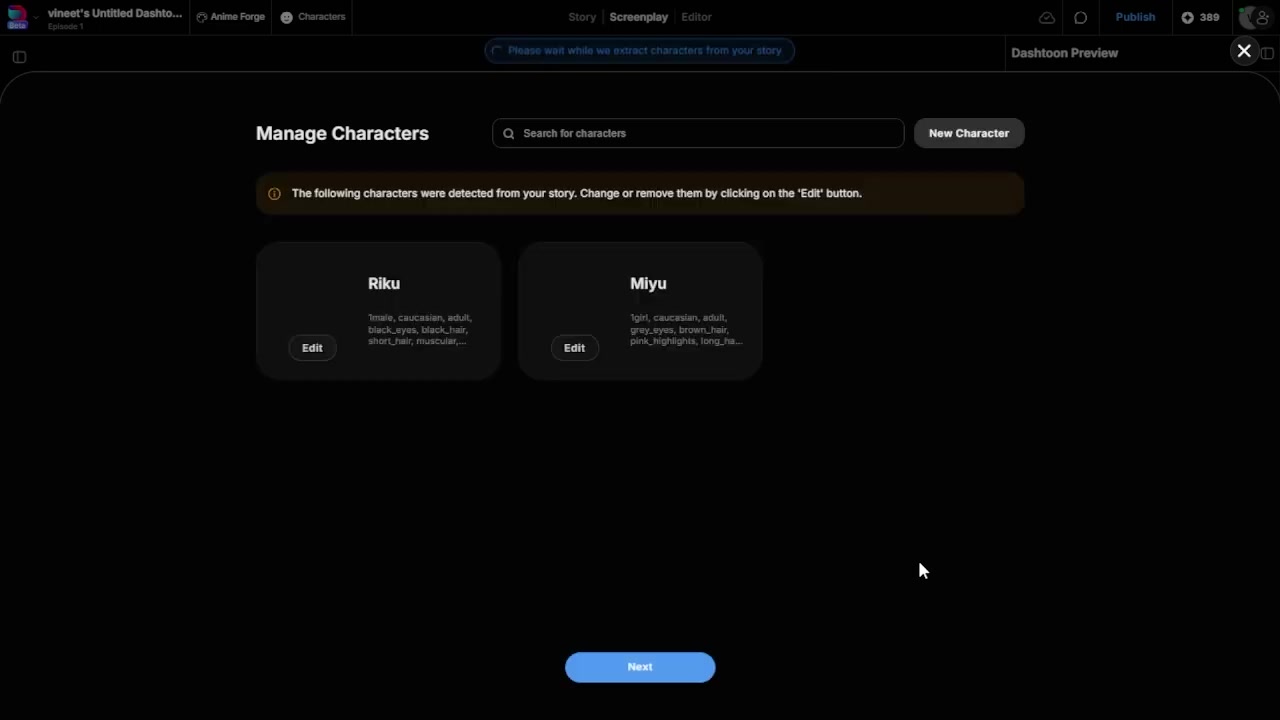Open the Characters section icon

287,17
